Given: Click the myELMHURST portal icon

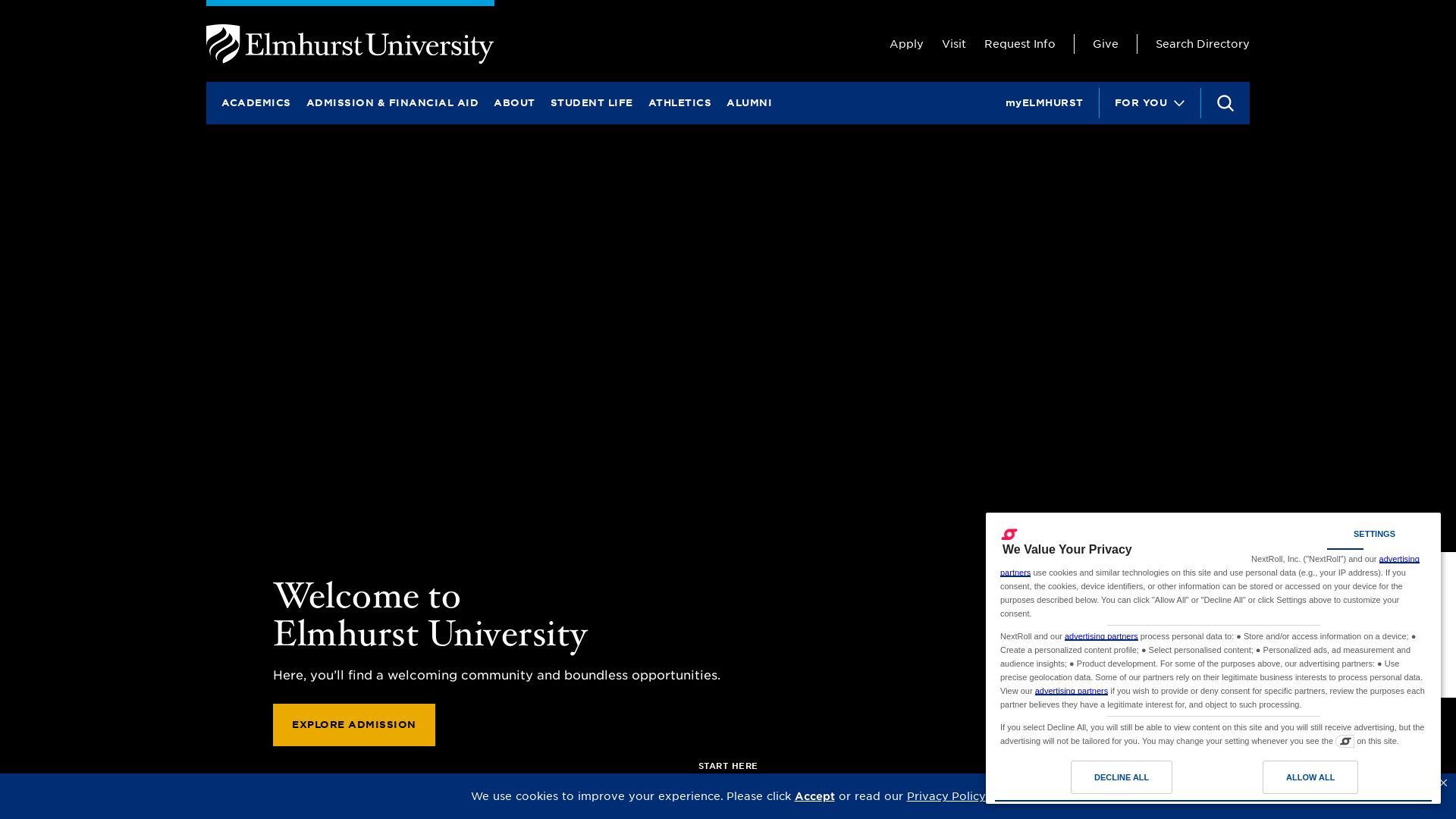Looking at the screenshot, I should [x=1044, y=102].
